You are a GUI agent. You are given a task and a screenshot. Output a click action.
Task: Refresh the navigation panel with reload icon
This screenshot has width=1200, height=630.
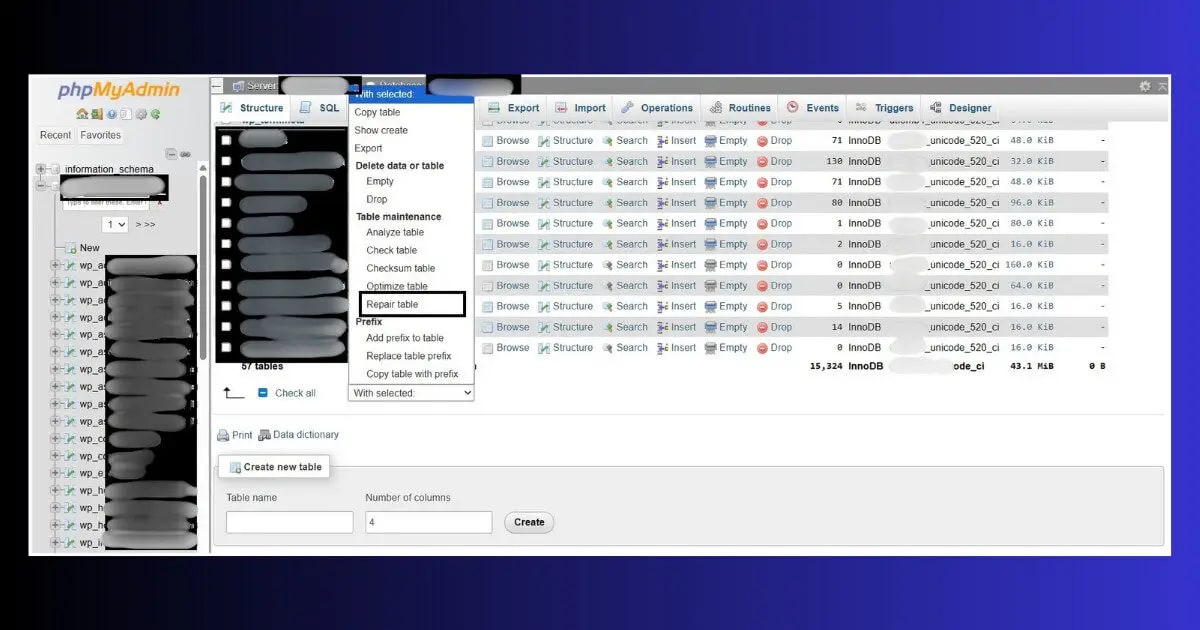tap(155, 113)
